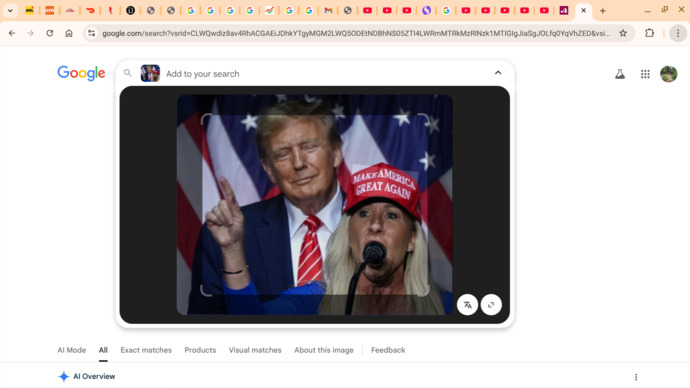The width and height of the screenshot is (690, 388).
Task: Switch to the black 'D' icon tab
Action: point(130,11)
